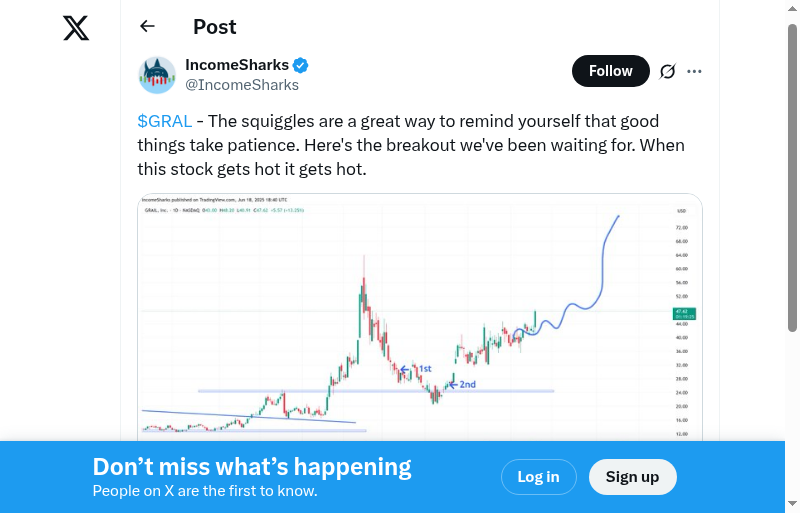
Task: Open the three-dot More menu
Action: pyautogui.click(x=695, y=71)
